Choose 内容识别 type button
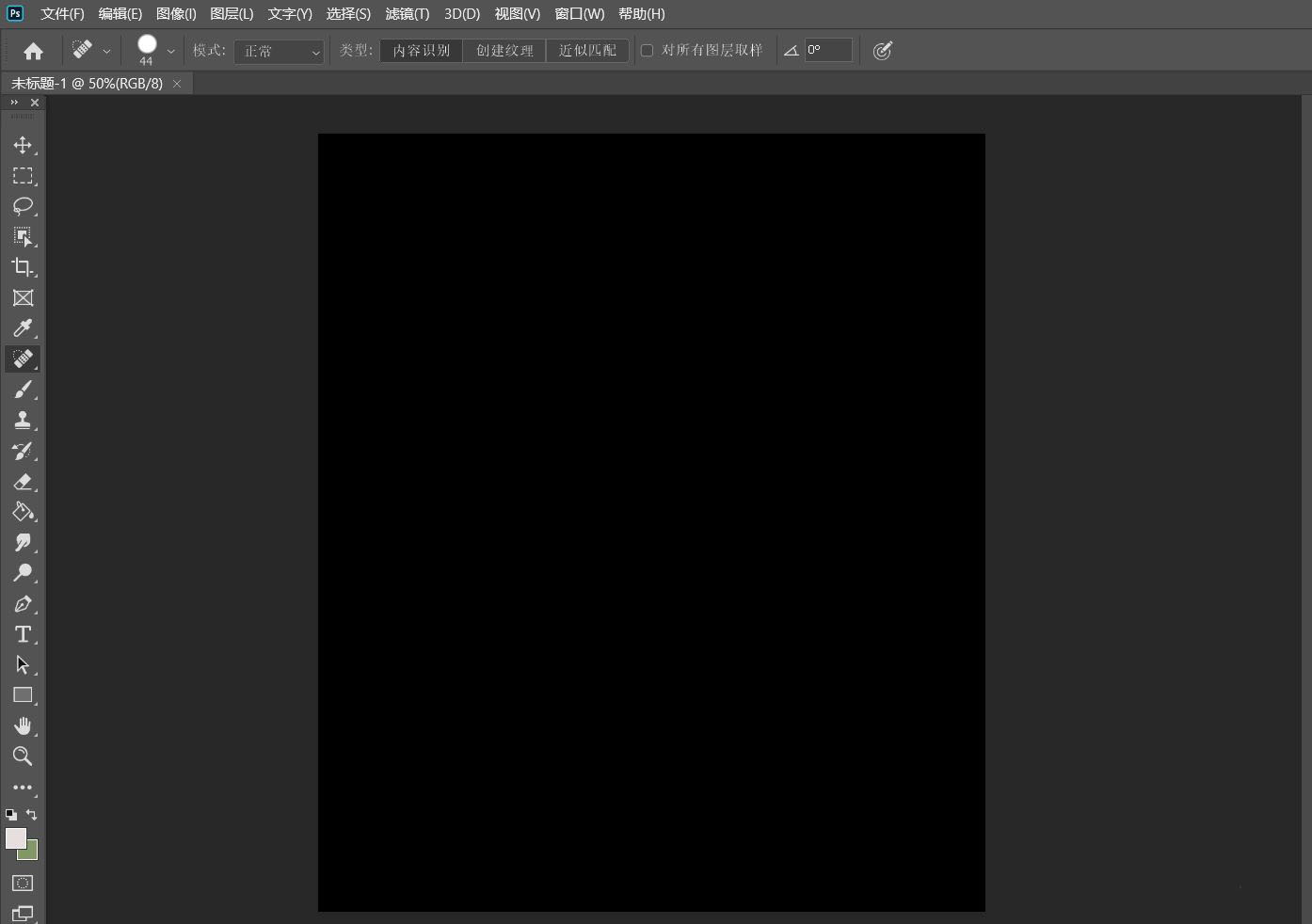1312x924 pixels. tap(422, 51)
